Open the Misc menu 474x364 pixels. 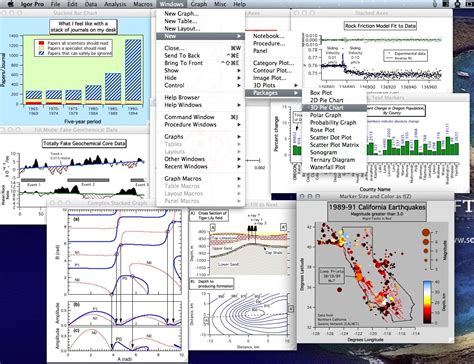(x=220, y=4)
